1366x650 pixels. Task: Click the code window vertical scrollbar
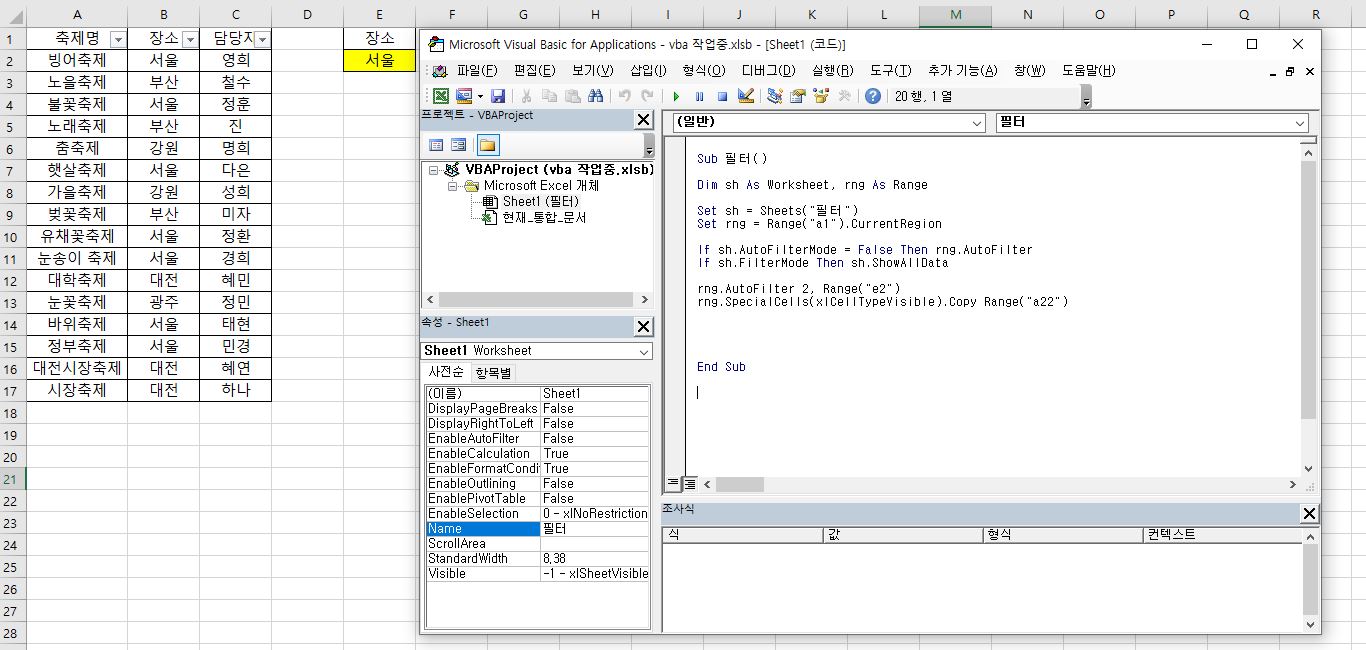click(x=1309, y=309)
